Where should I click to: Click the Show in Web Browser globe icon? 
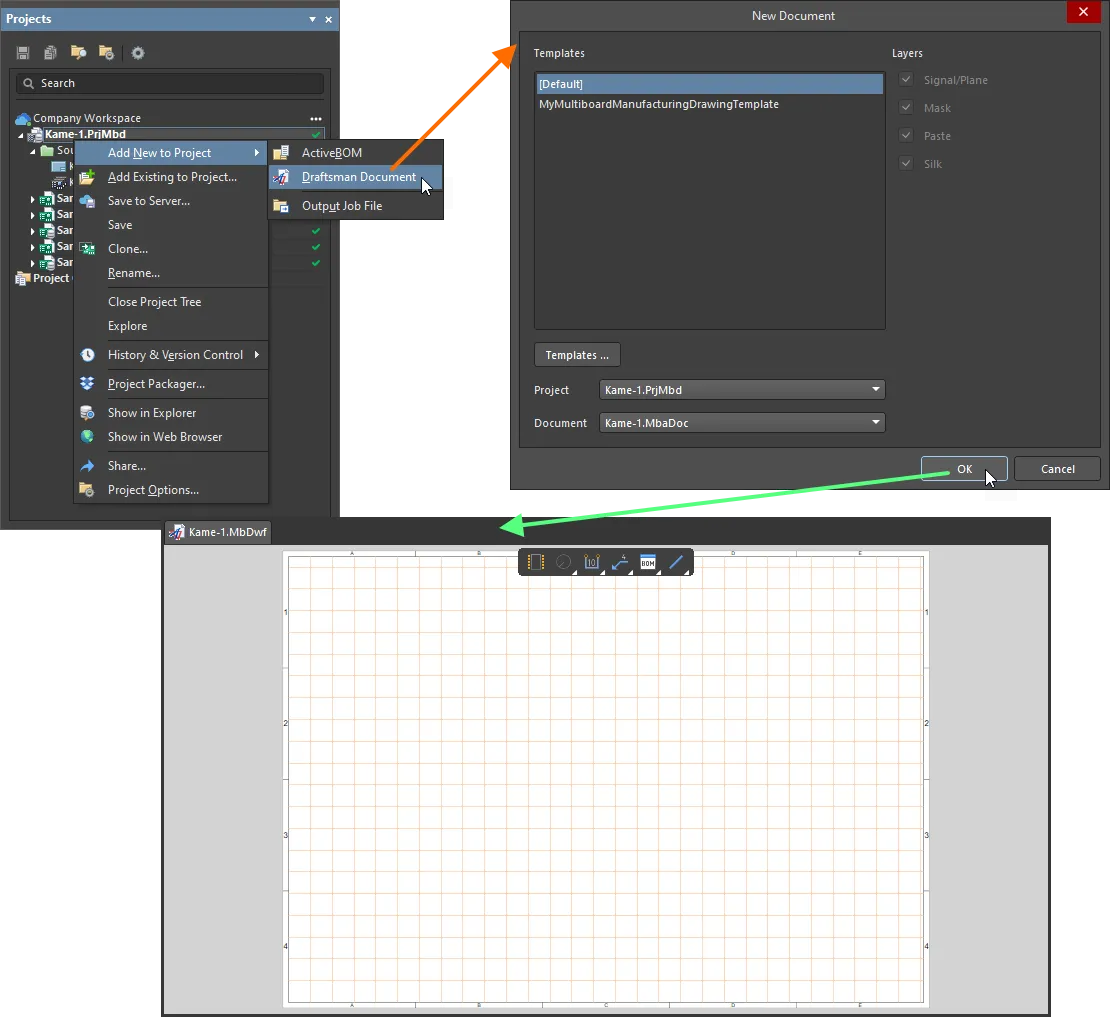(x=87, y=437)
